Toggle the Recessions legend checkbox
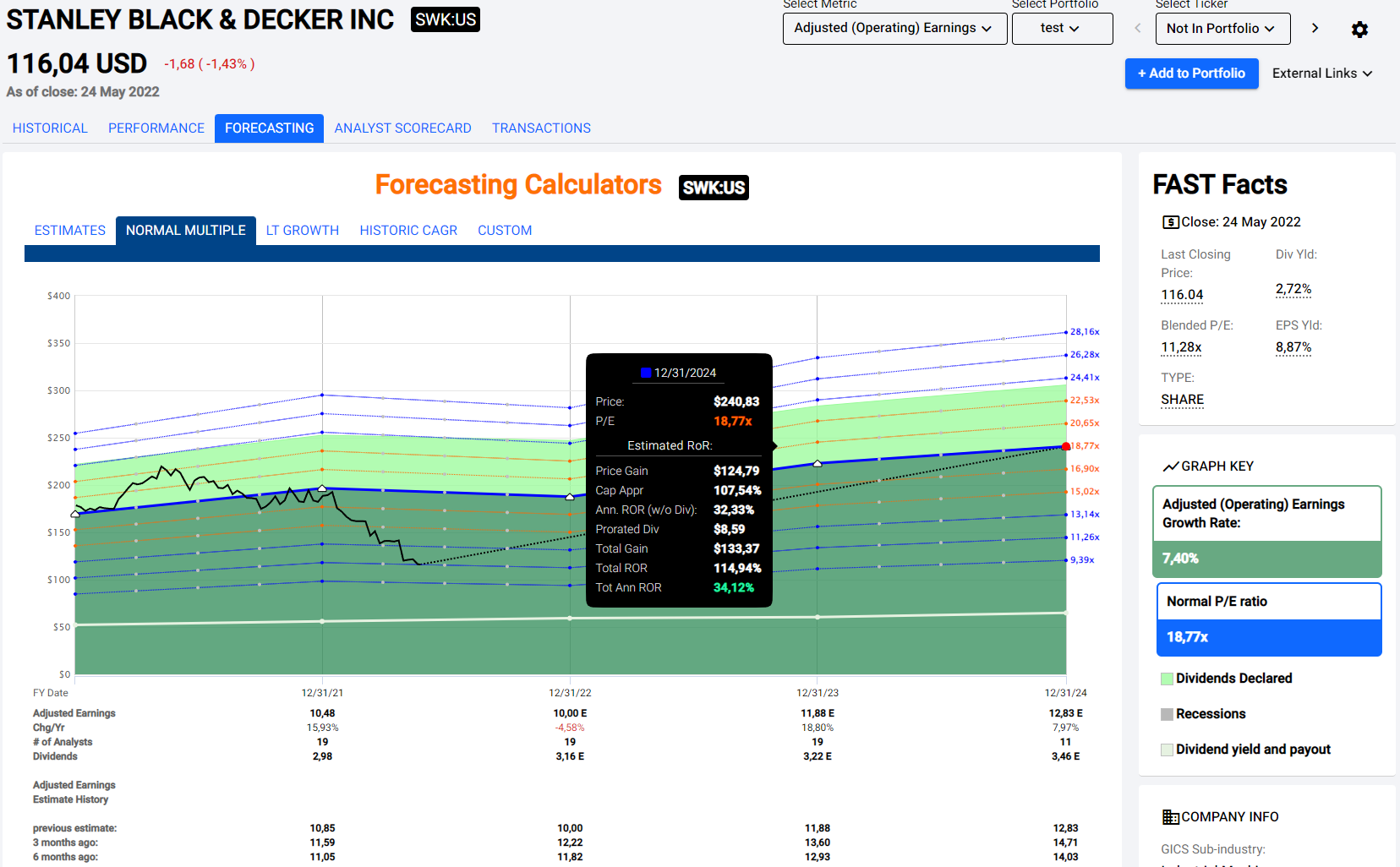Viewport: 1400px width, 867px height. pos(1167,714)
